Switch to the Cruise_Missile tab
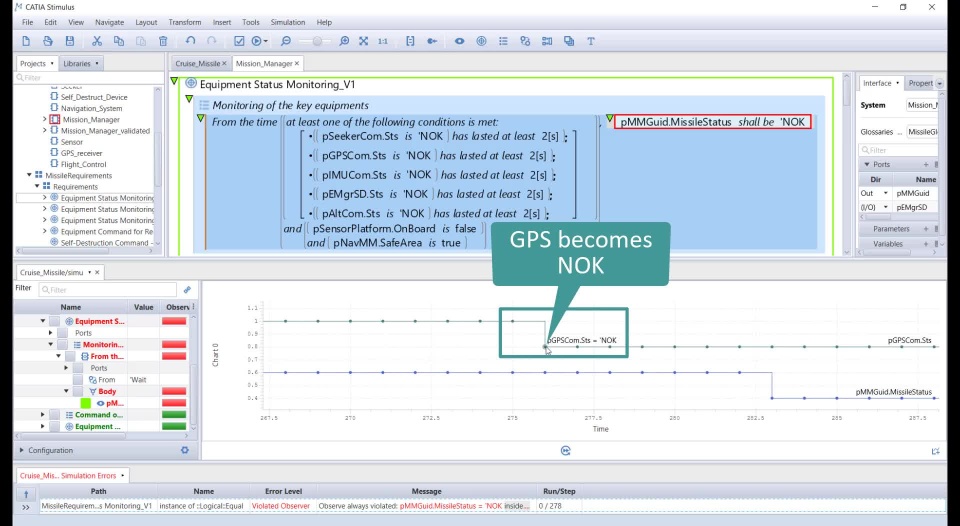960x526 pixels. tap(197, 63)
